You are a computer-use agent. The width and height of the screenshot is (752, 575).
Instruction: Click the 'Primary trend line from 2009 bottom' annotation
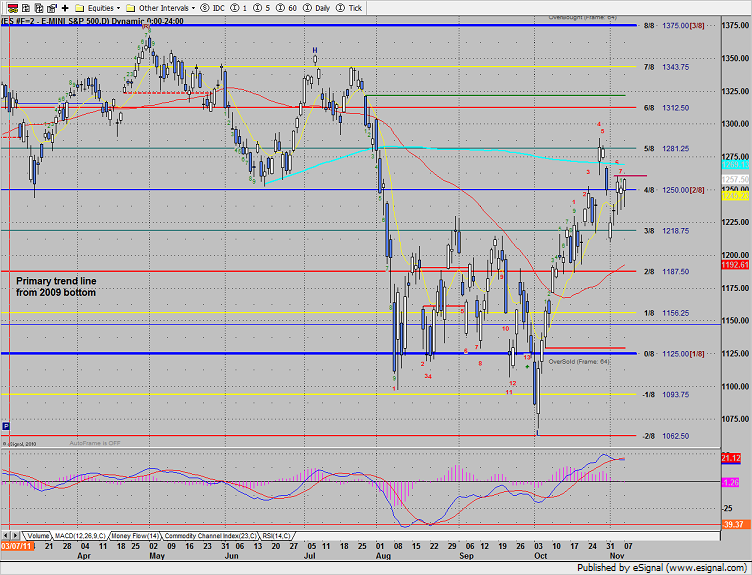56,287
